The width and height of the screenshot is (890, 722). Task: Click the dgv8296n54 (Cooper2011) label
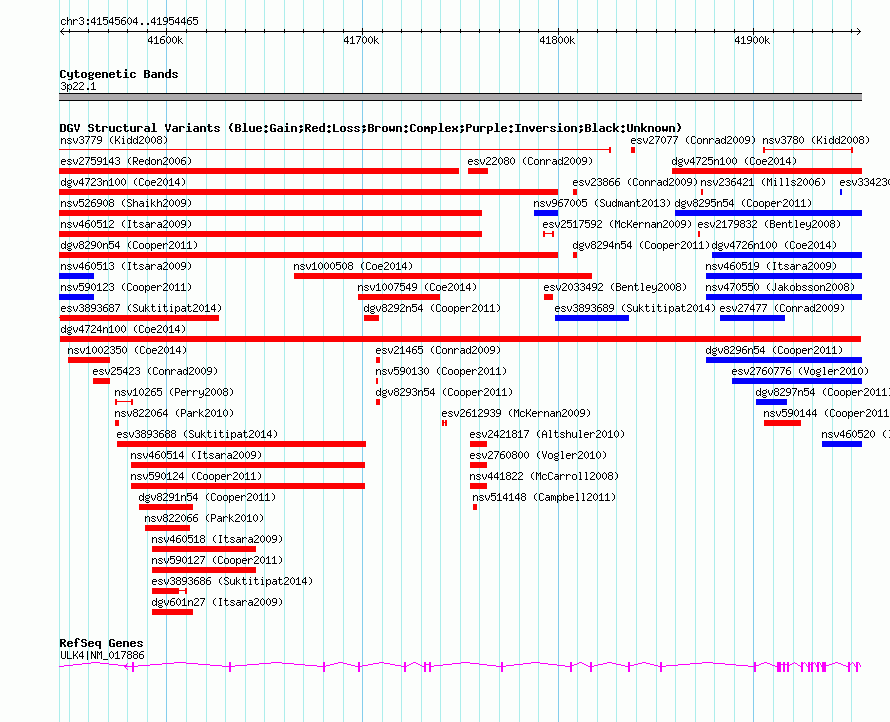click(x=774, y=350)
